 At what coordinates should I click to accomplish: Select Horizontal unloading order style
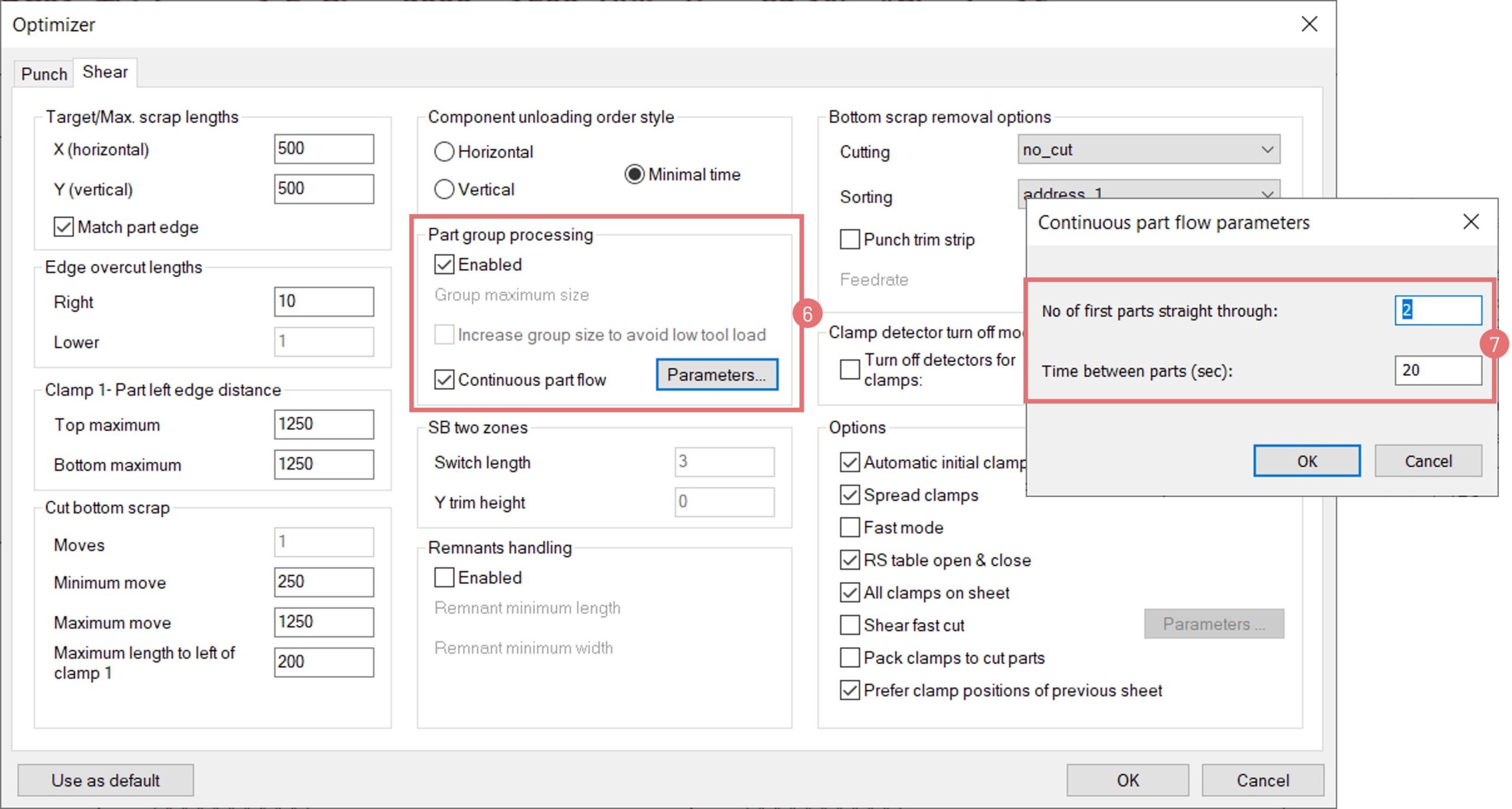444,152
